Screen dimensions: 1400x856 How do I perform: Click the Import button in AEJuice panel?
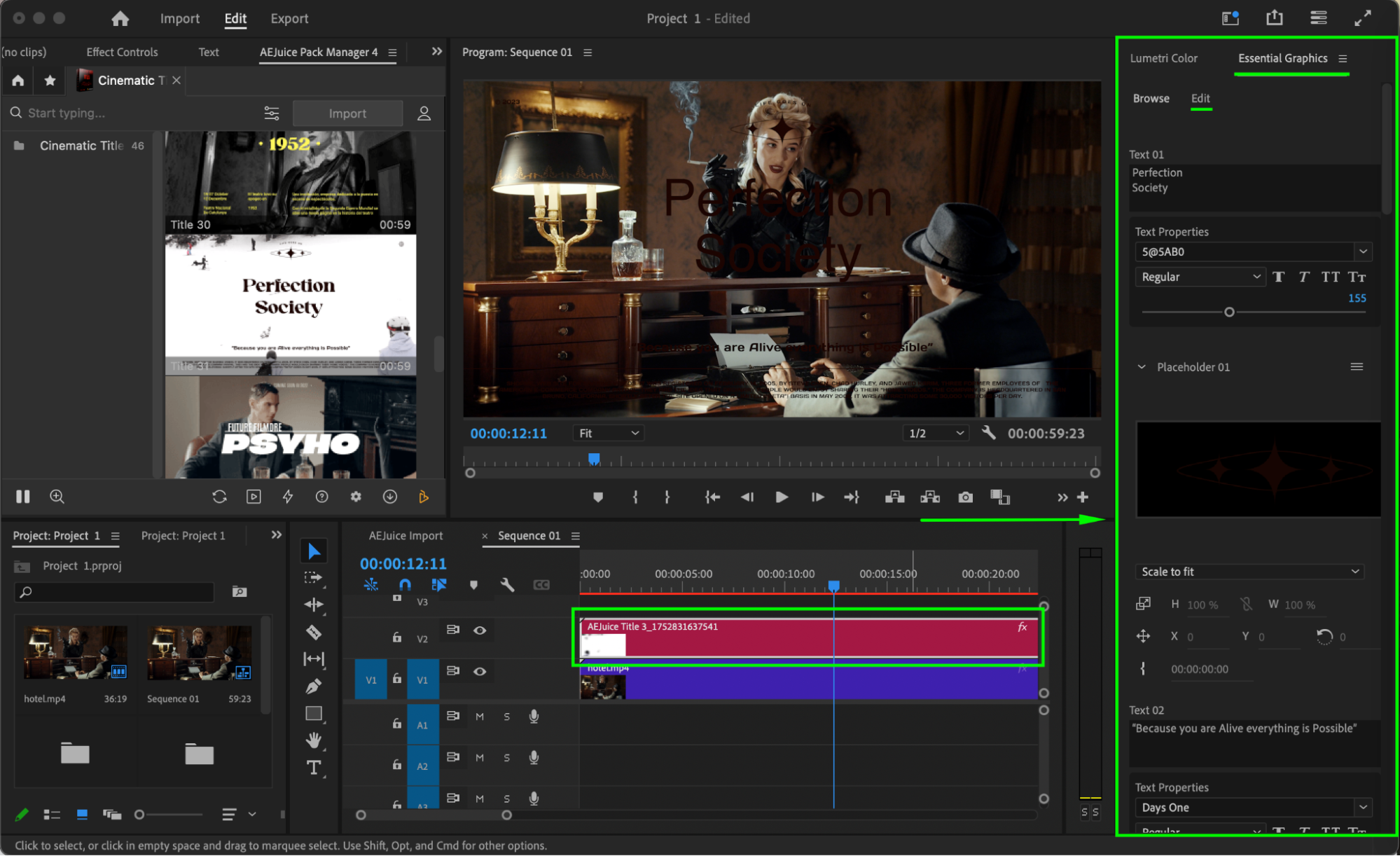coord(347,113)
